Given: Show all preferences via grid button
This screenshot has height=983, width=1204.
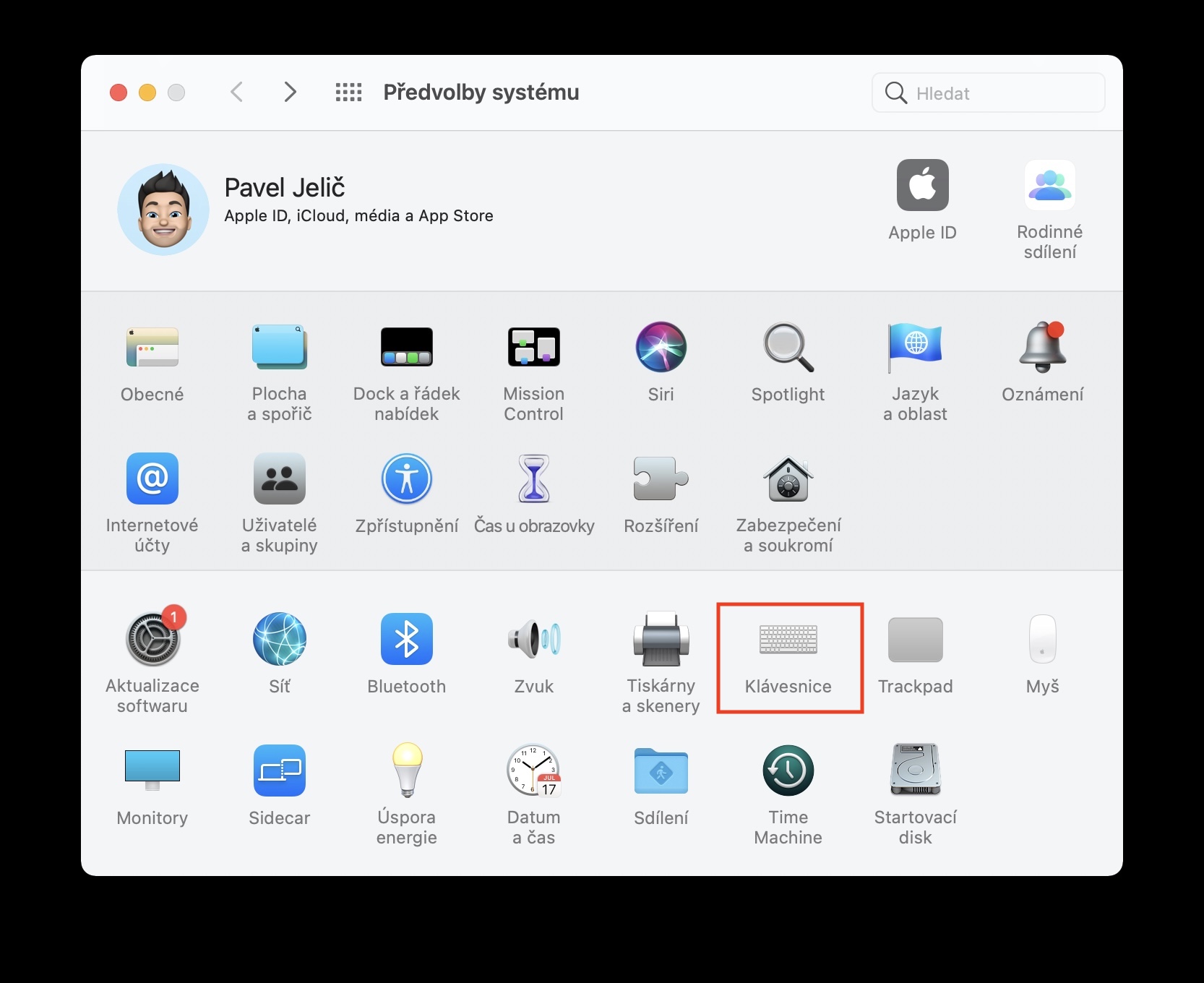Looking at the screenshot, I should pos(348,92).
